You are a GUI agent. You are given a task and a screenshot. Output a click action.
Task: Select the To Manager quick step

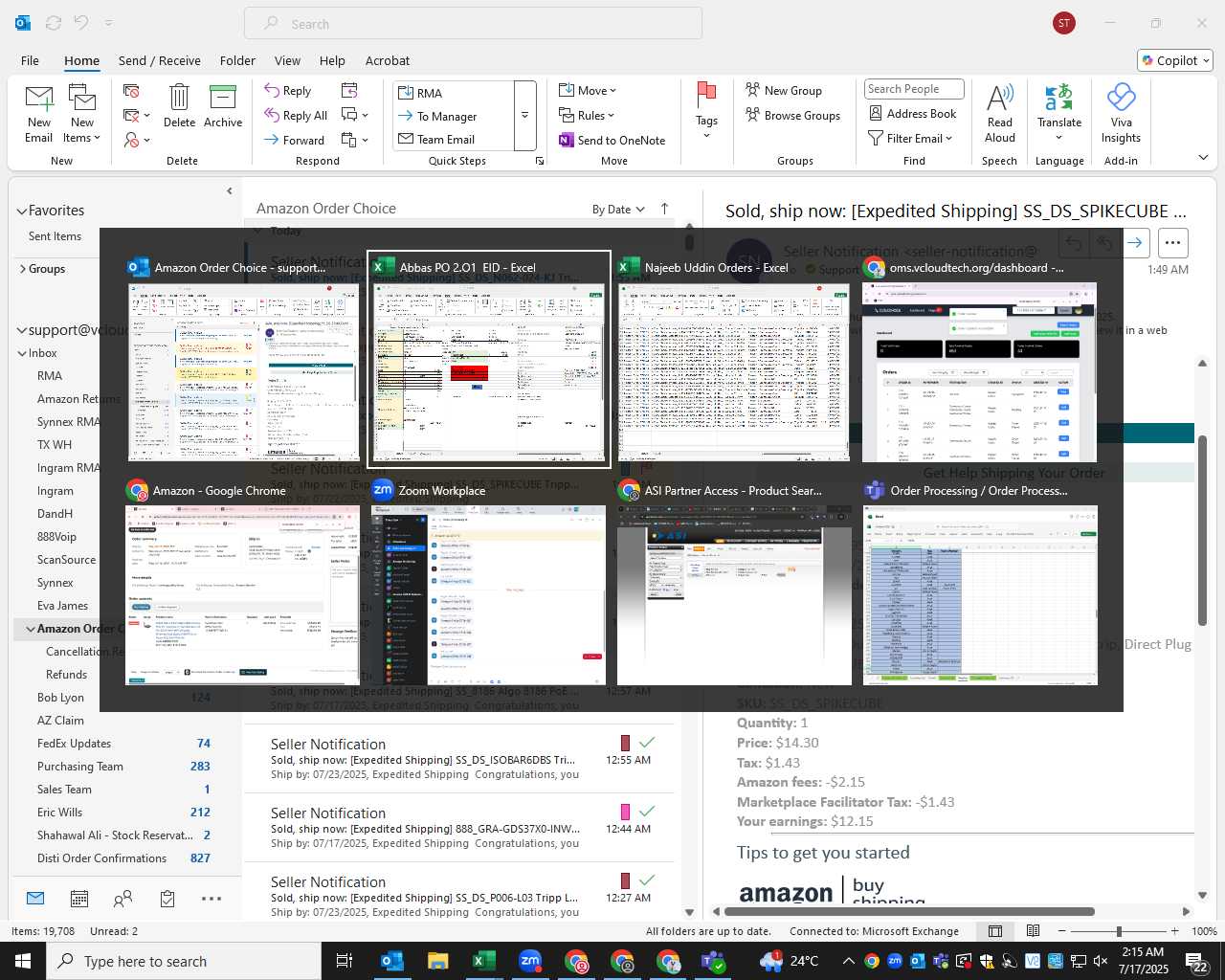tap(454, 116)
